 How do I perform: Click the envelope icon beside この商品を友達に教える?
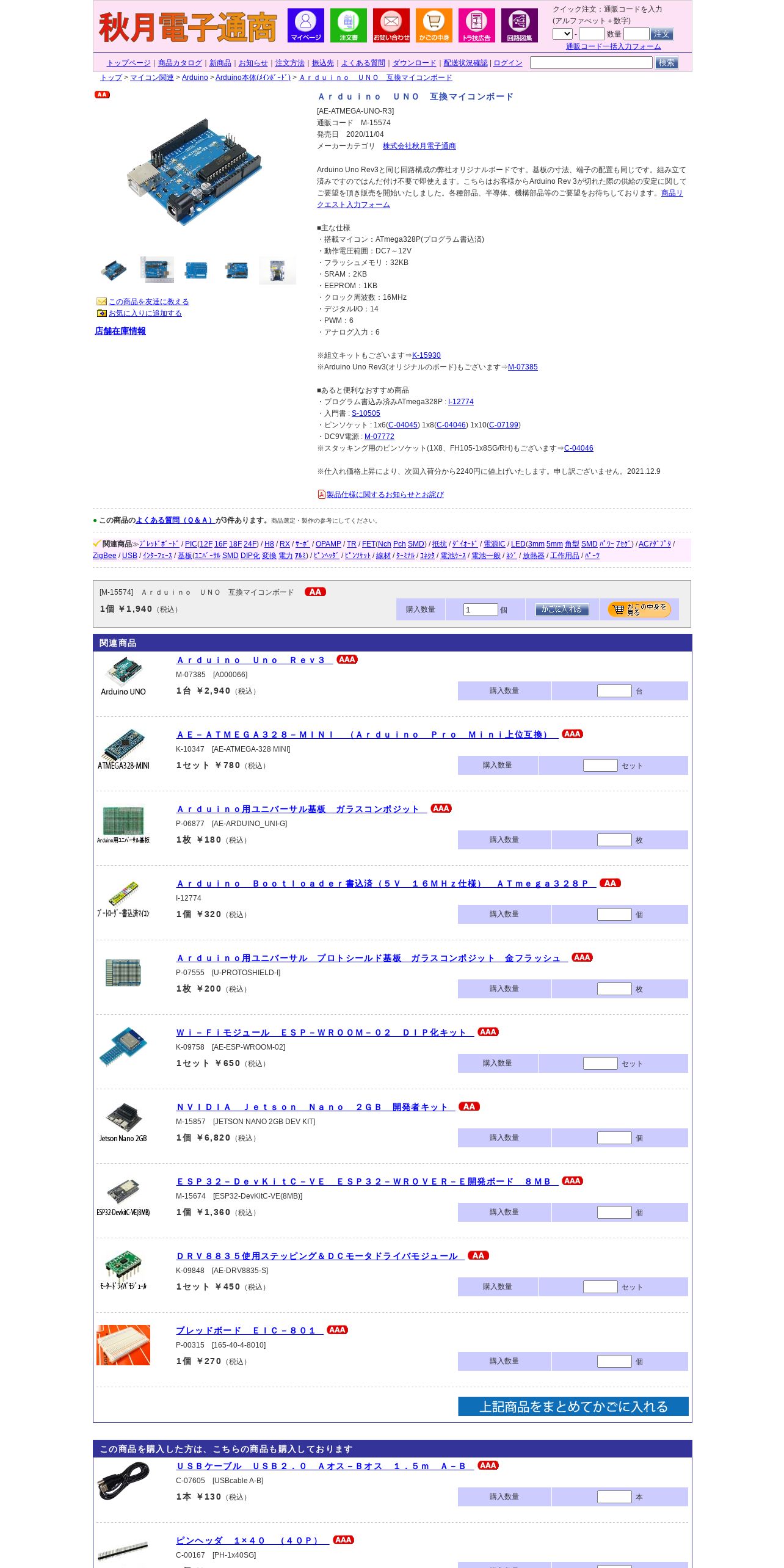click(101, 301)
